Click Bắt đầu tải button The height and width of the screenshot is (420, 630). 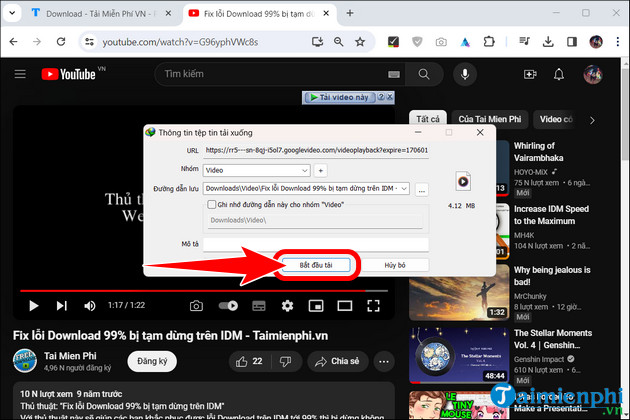pos(316,265)
